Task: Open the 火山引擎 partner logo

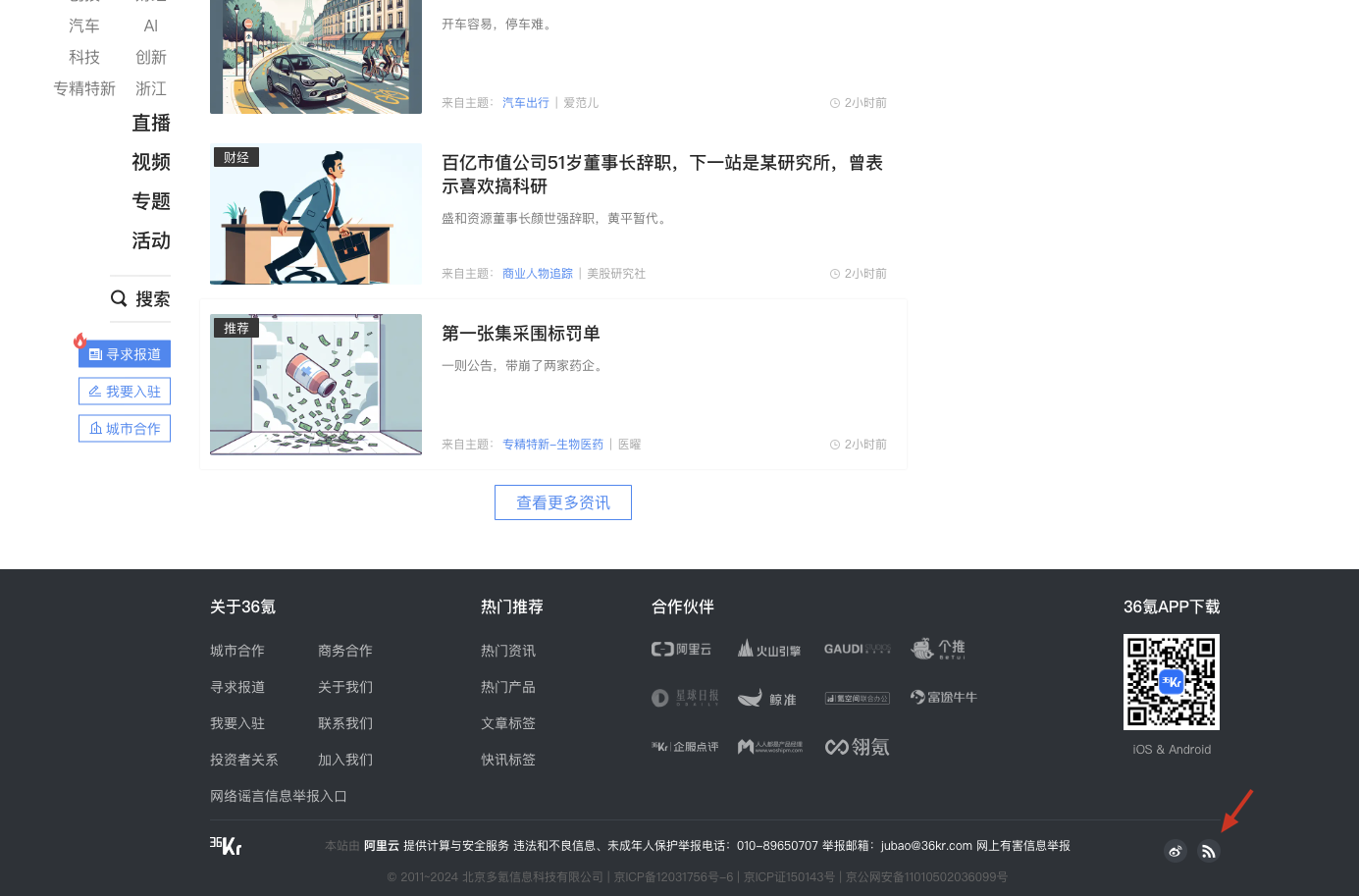Action: tap(769, 649)
